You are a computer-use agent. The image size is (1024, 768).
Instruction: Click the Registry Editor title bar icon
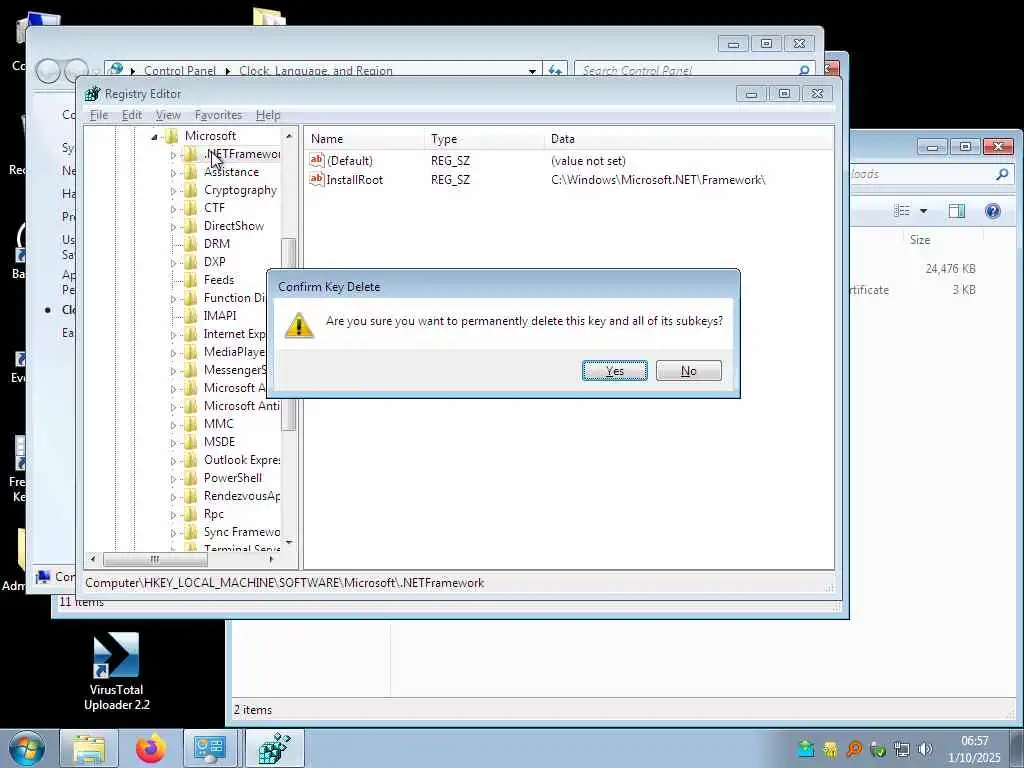tap(93, 94)
